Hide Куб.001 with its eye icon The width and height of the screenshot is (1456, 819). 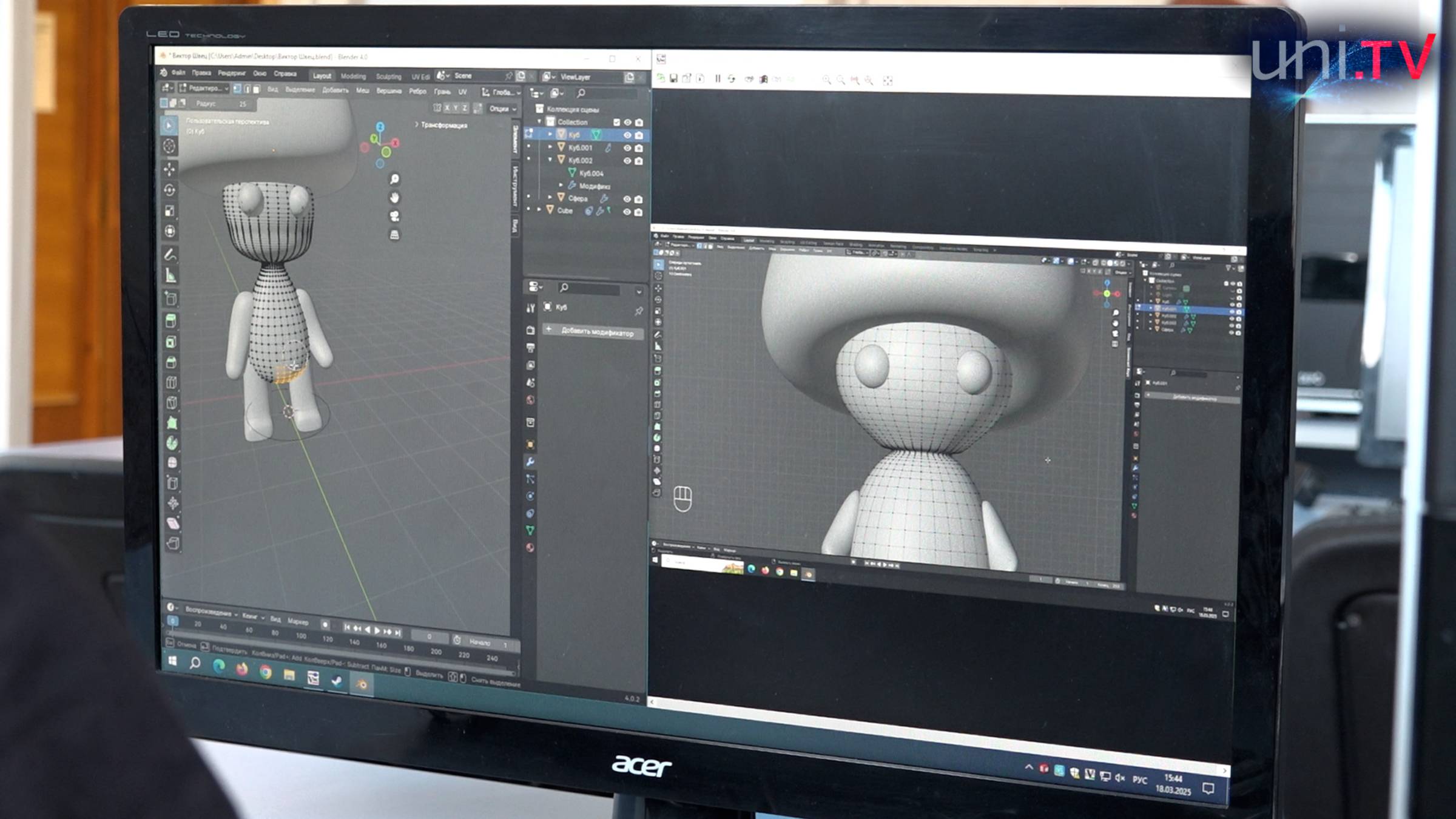coord(627,148)
